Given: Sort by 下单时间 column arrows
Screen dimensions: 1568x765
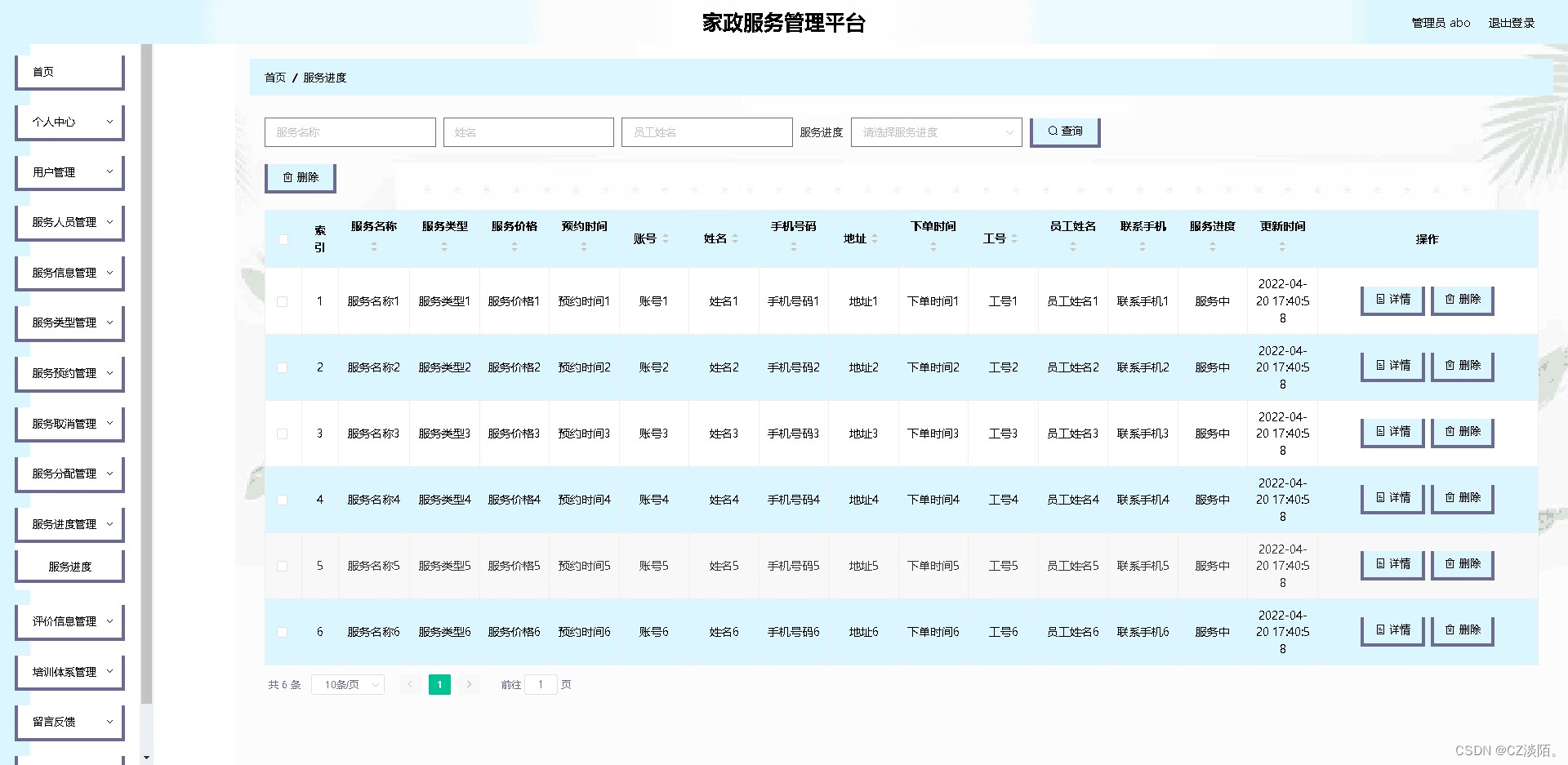Looking at the screenshot, I should (933, 247).
